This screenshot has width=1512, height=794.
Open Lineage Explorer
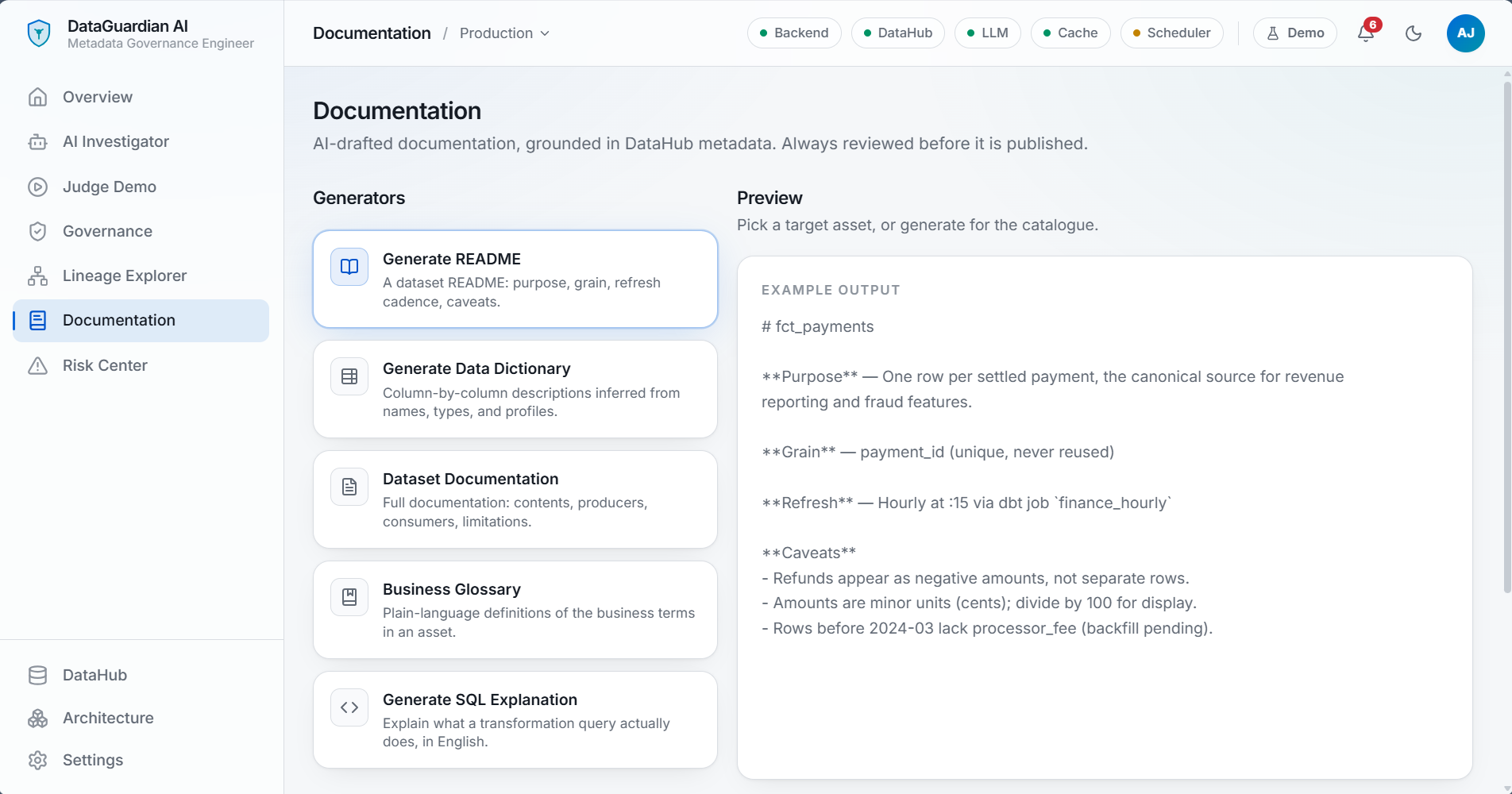point(141,276)
